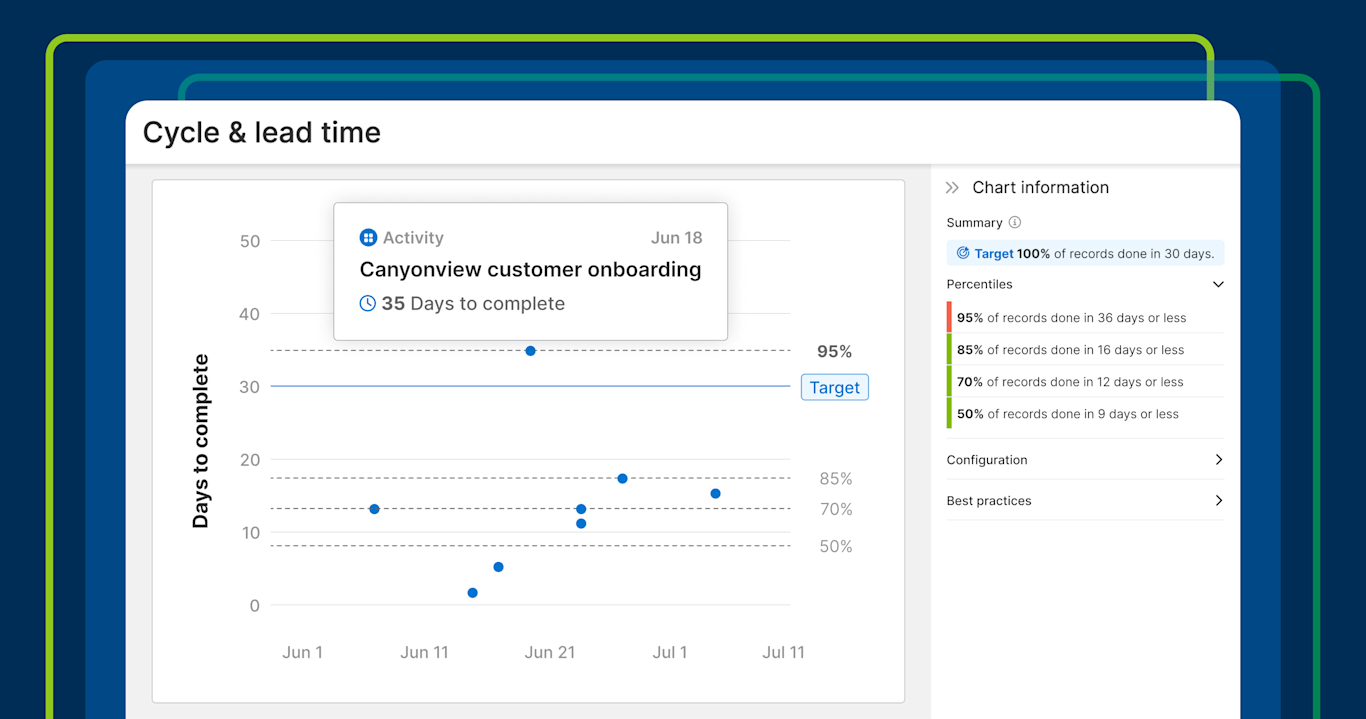Open the Summary info tooltip
This screenshot has width=1366, height=719.
[1015, 222]
